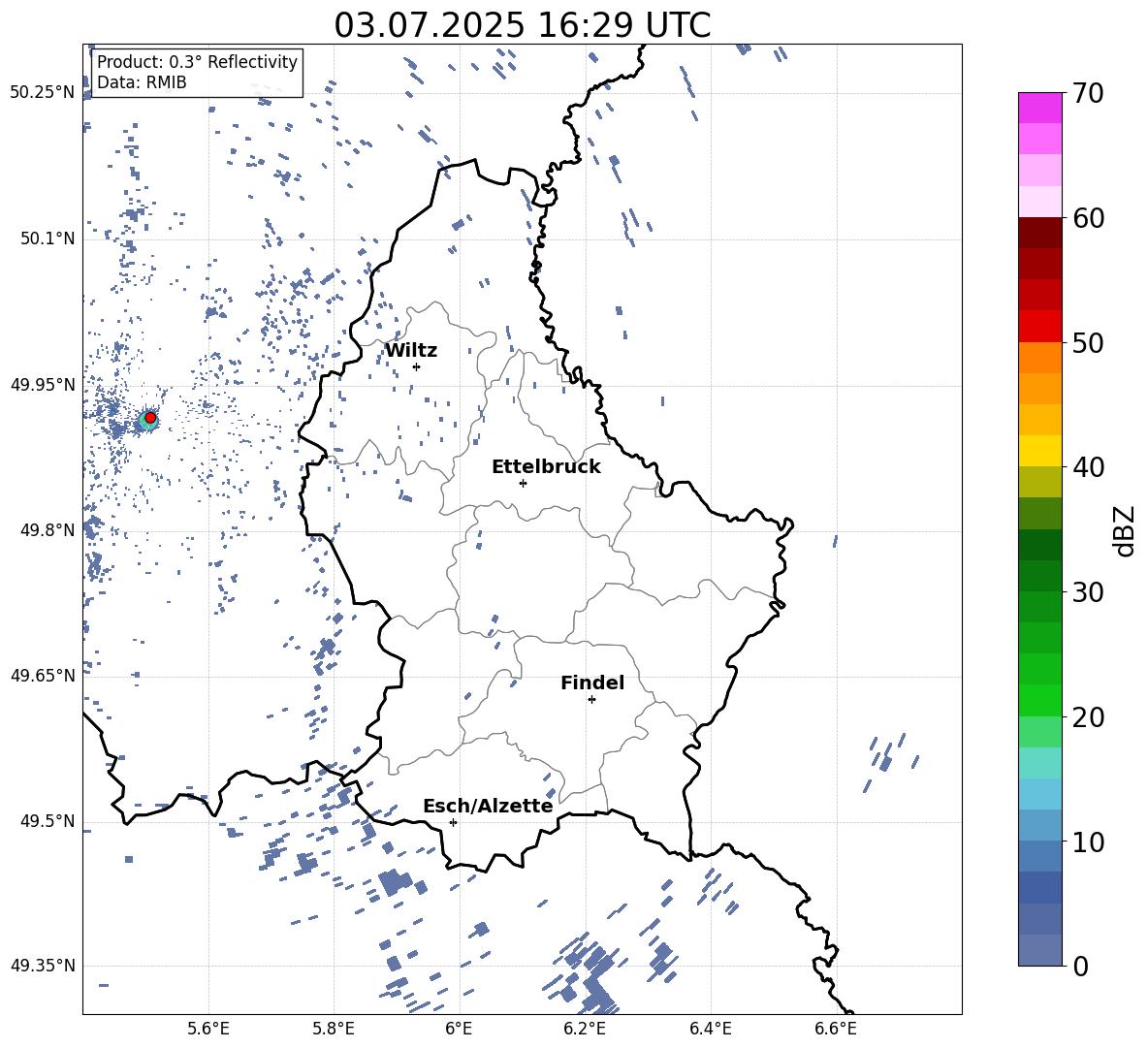The image size is (1148, 1048).
Task: Click the 49.35°N latitude label
Action: [43, 966]
